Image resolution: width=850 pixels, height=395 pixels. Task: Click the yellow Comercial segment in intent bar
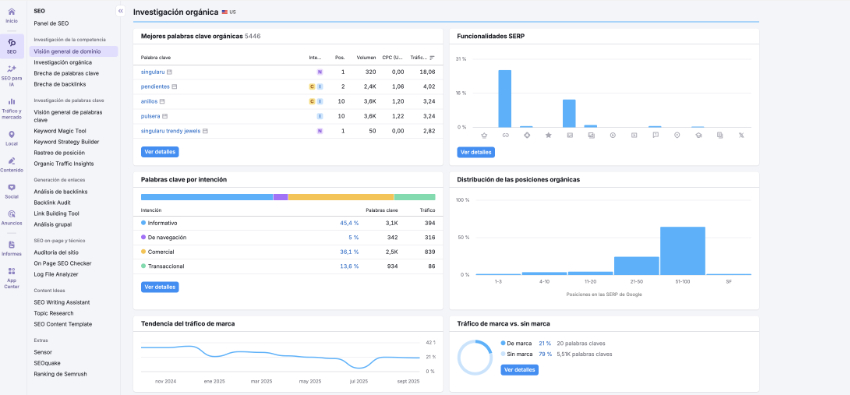click(341, 197)
